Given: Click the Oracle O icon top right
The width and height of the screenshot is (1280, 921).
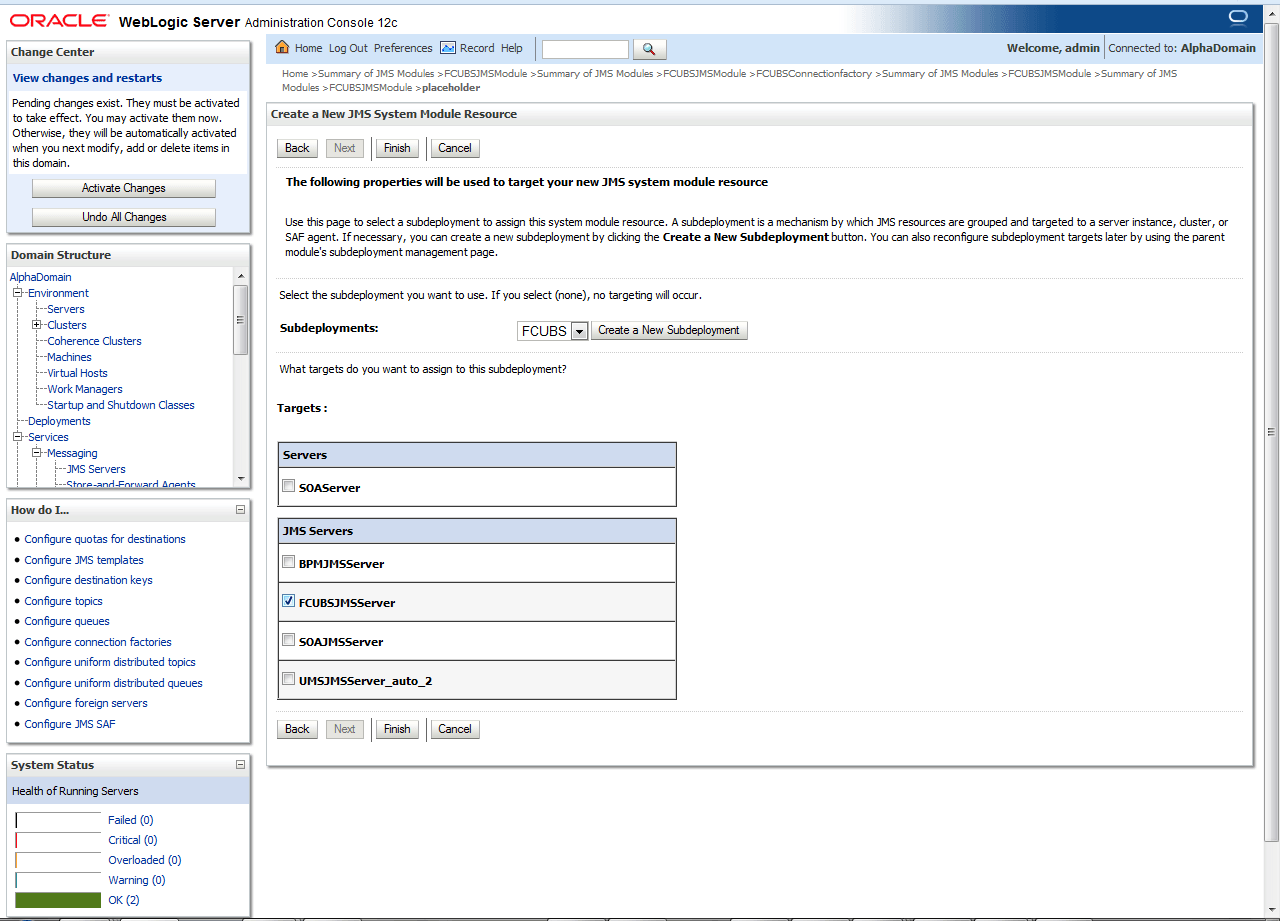Looking at the screenshot, I should pyautogui.click(x=1238, y=18).
